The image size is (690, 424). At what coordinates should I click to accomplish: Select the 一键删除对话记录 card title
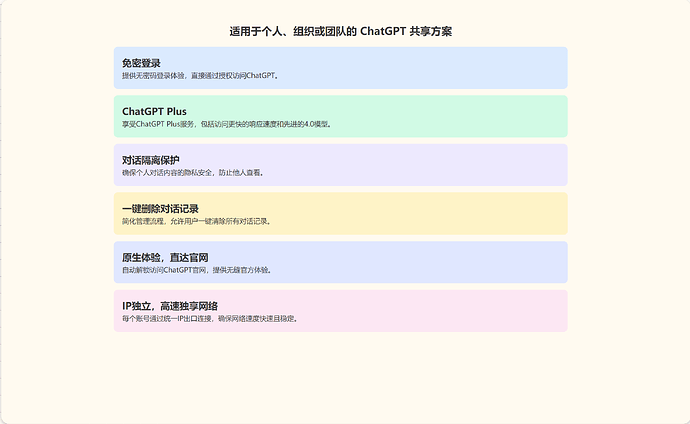point(161,208)
